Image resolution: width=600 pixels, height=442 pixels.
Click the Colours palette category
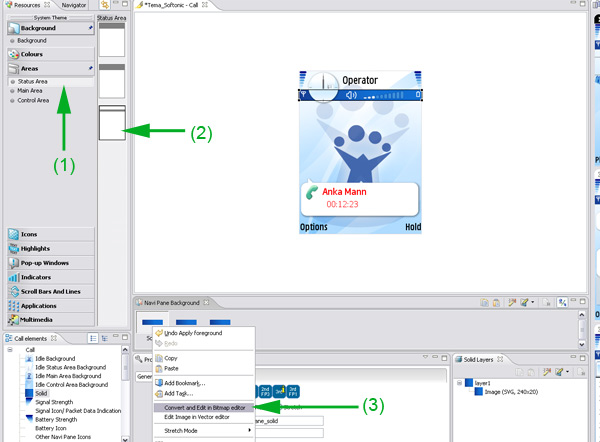38,54
